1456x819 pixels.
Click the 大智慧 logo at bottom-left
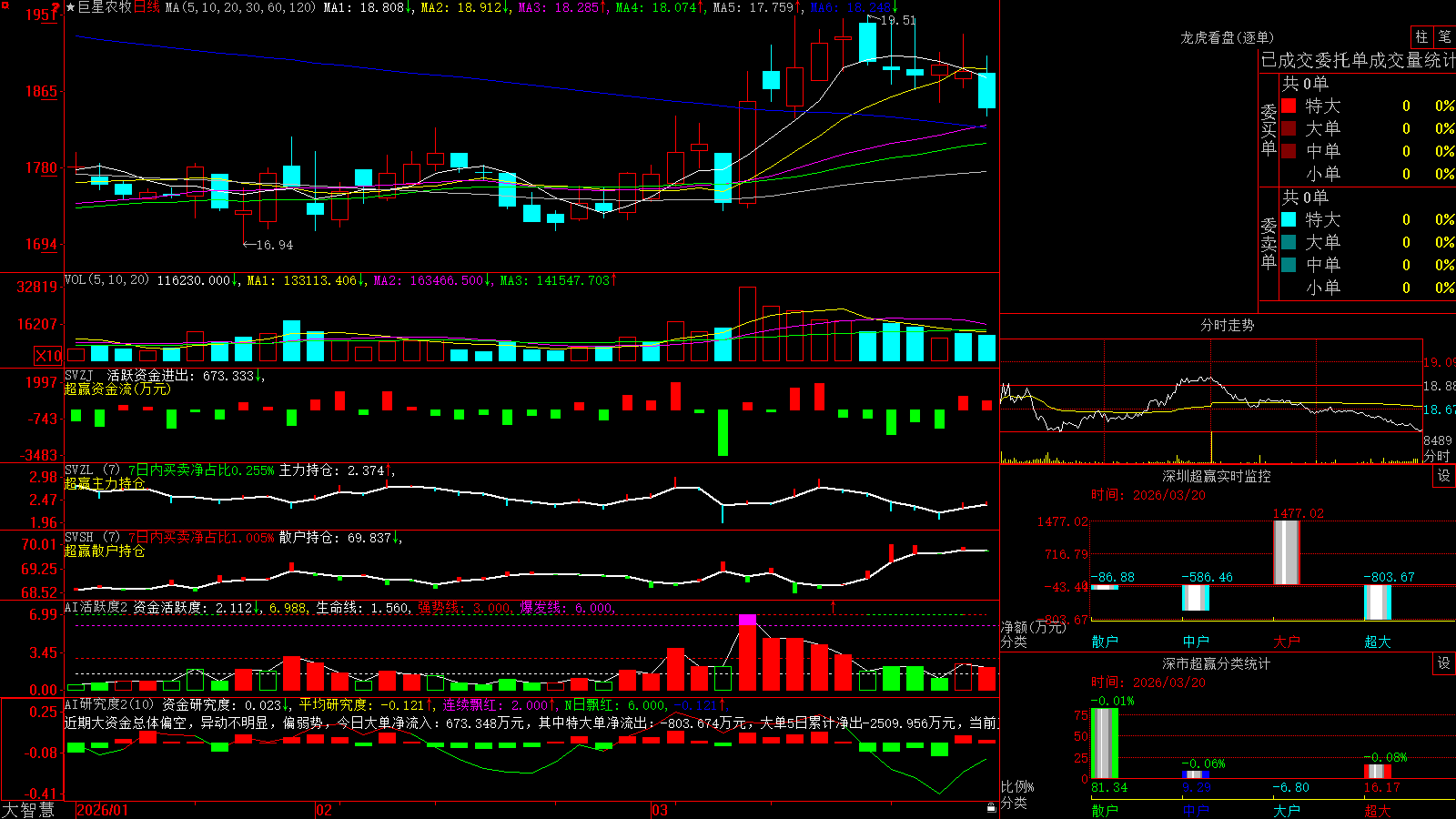click(28, 810)
